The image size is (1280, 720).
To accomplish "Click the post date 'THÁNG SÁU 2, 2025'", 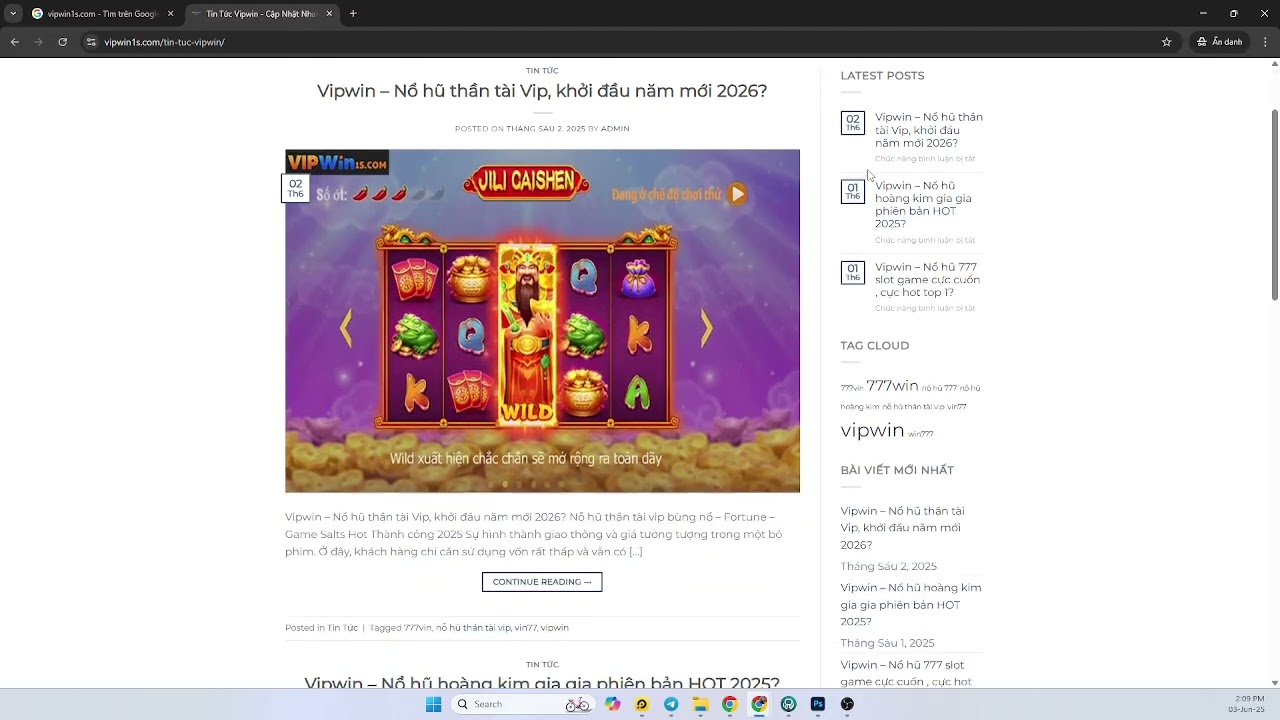I will tap(546, 129).
